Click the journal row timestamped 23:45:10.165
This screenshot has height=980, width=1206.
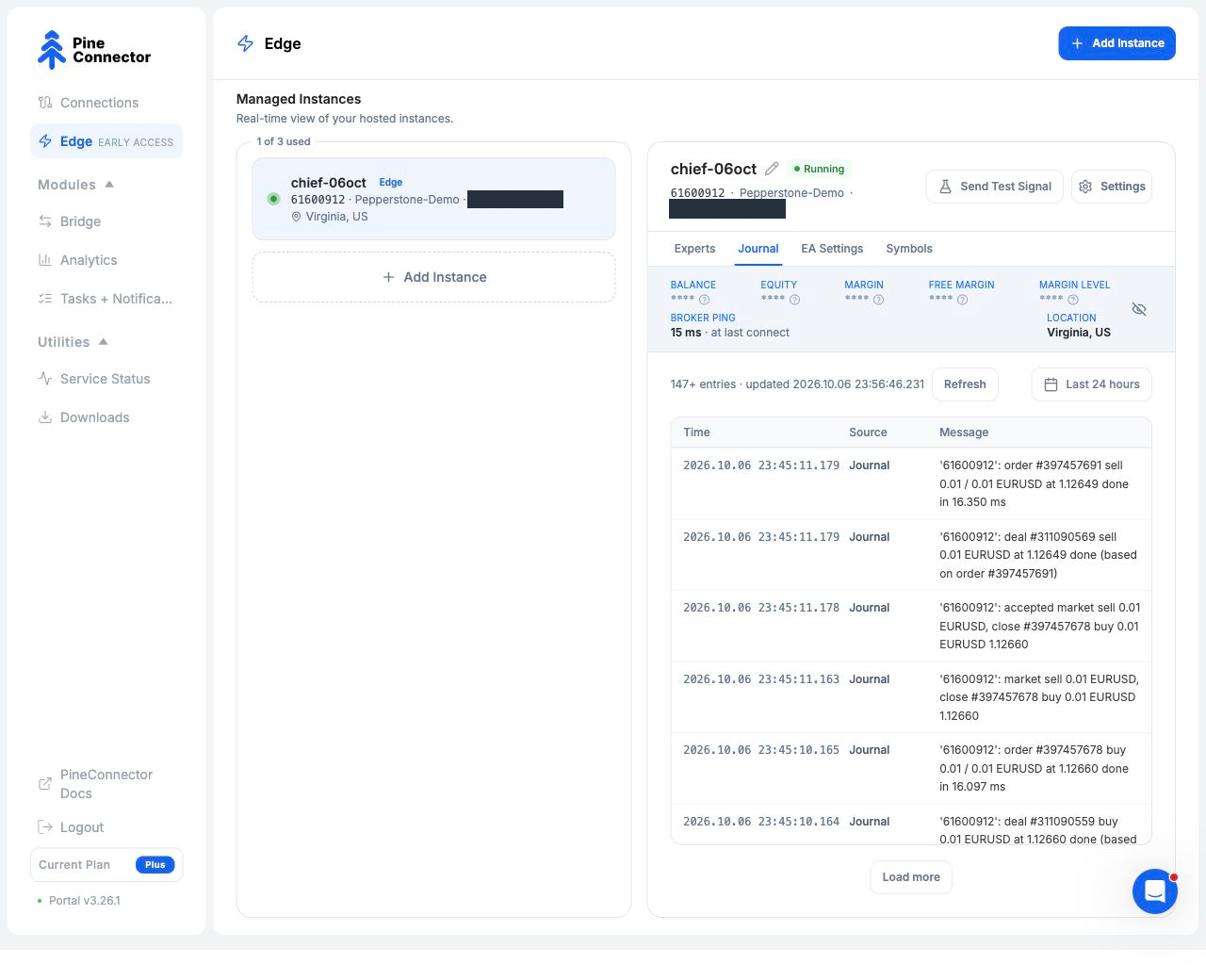tap(911, 769)
